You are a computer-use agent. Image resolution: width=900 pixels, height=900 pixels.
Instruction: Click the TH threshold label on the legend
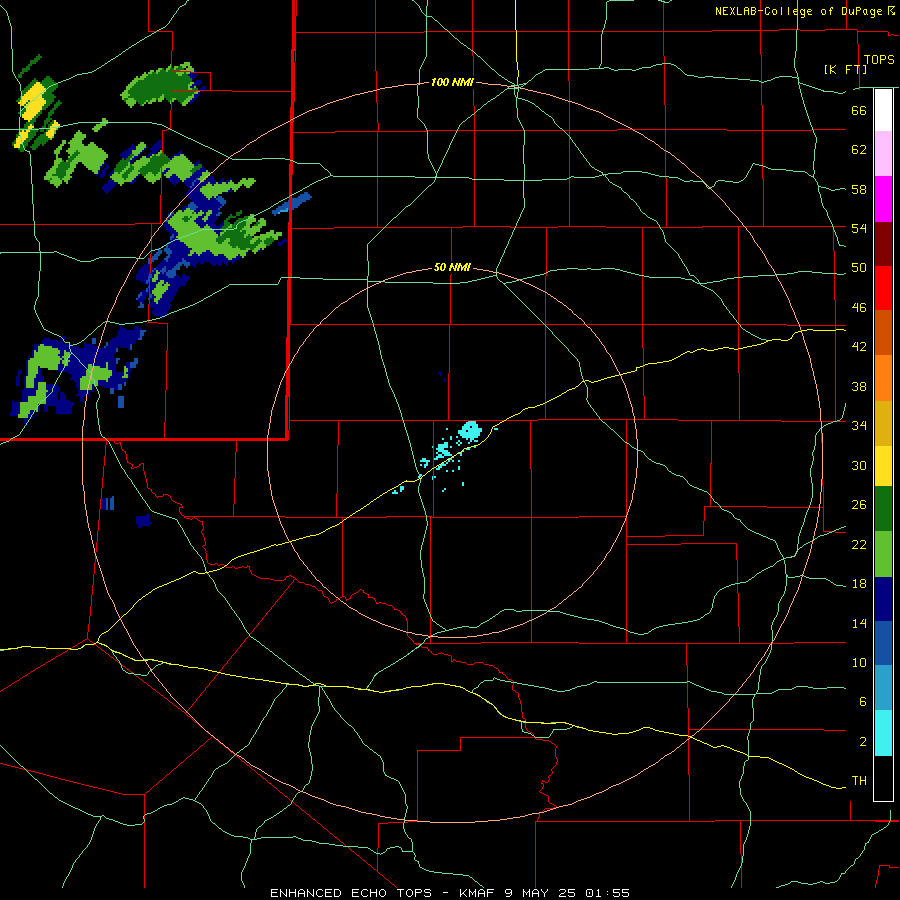[x=859, y=781]
